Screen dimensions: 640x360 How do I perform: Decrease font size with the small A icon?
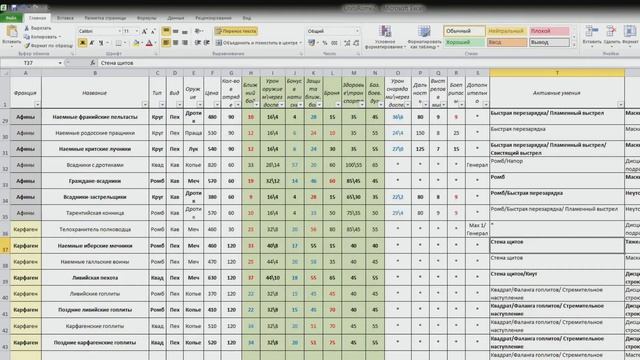153,31
